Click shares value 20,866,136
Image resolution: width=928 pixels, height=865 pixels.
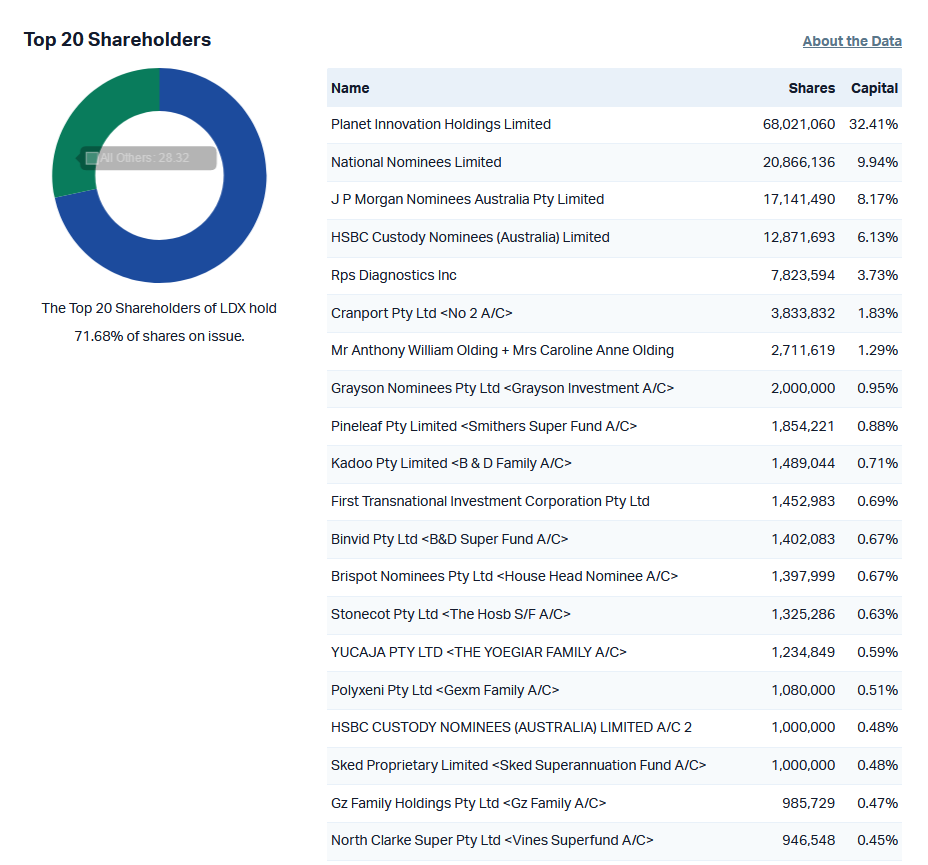(x=798, y=162)
